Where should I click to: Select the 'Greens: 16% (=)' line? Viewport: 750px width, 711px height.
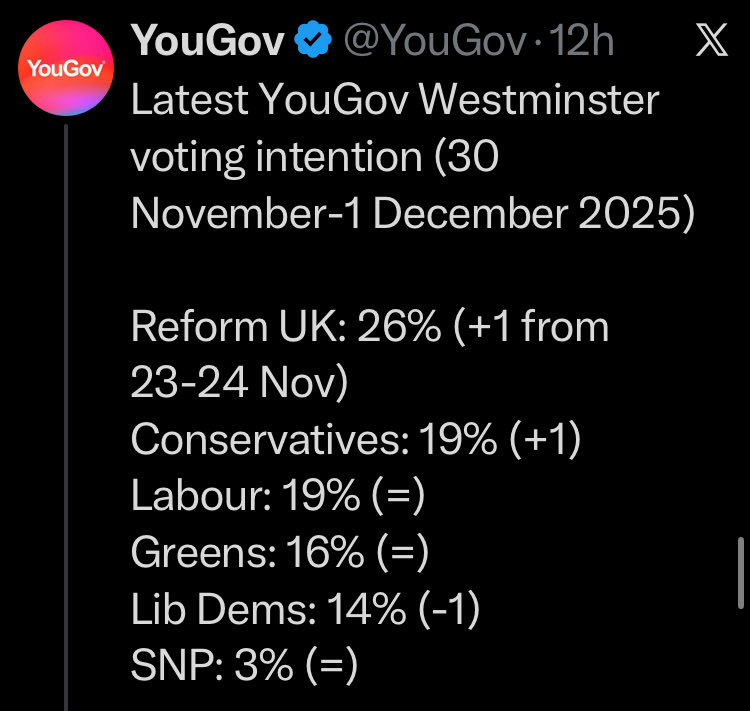tap(280, 552)
